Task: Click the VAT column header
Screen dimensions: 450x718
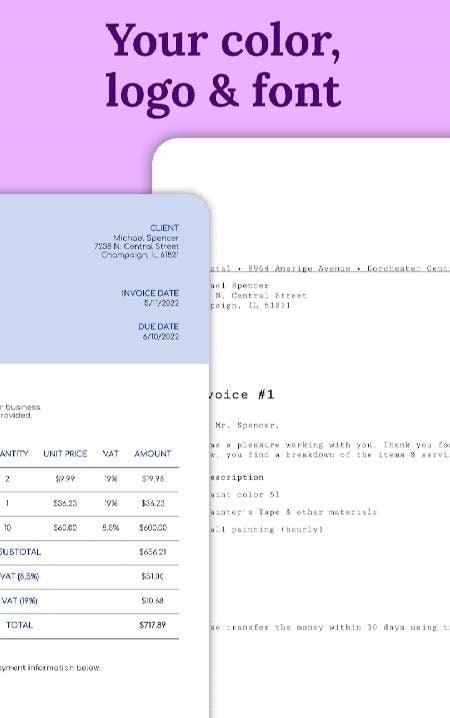Action: 110,453
